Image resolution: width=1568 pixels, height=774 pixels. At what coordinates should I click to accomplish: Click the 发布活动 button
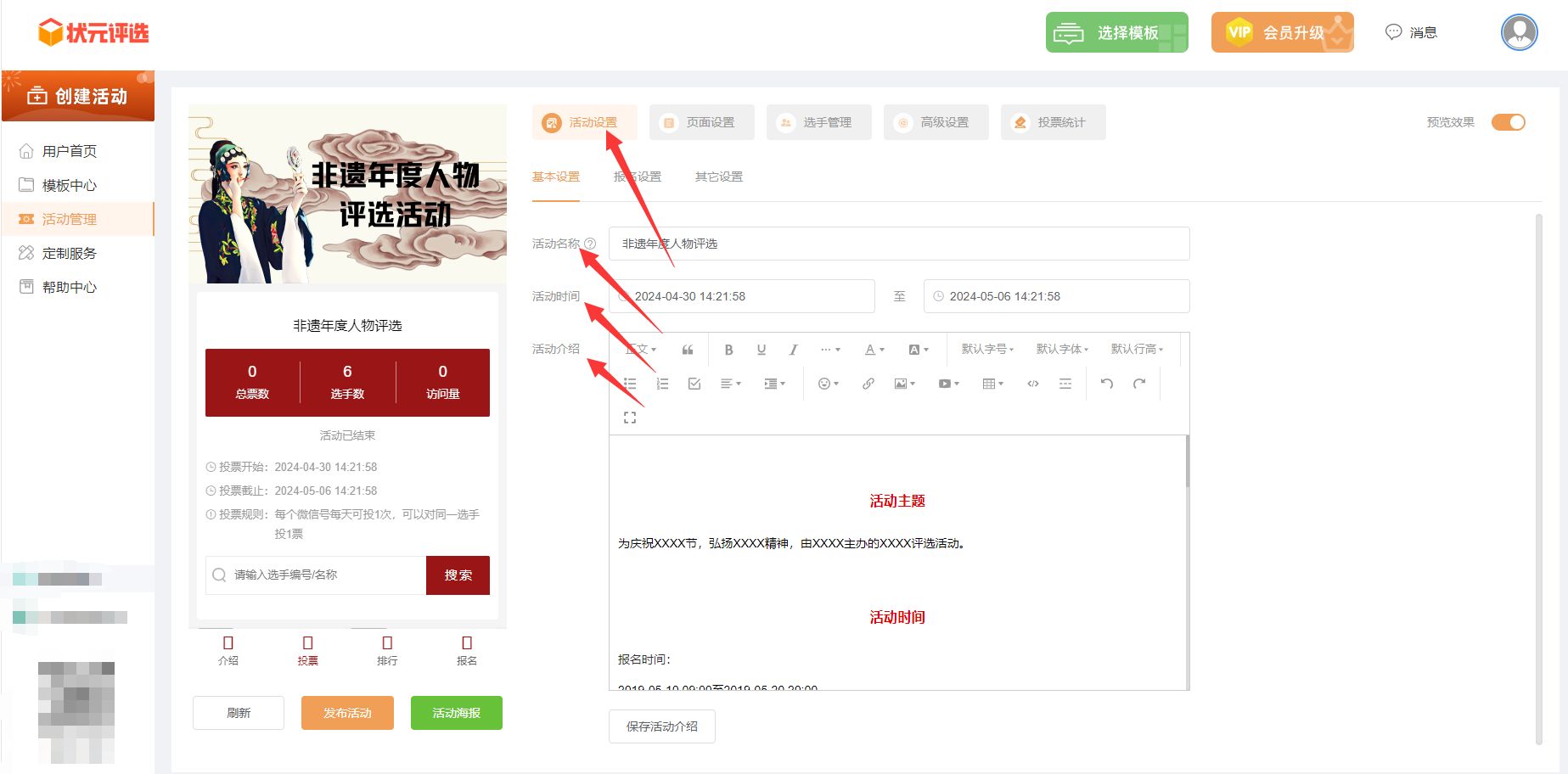click(x=347, y=713)
